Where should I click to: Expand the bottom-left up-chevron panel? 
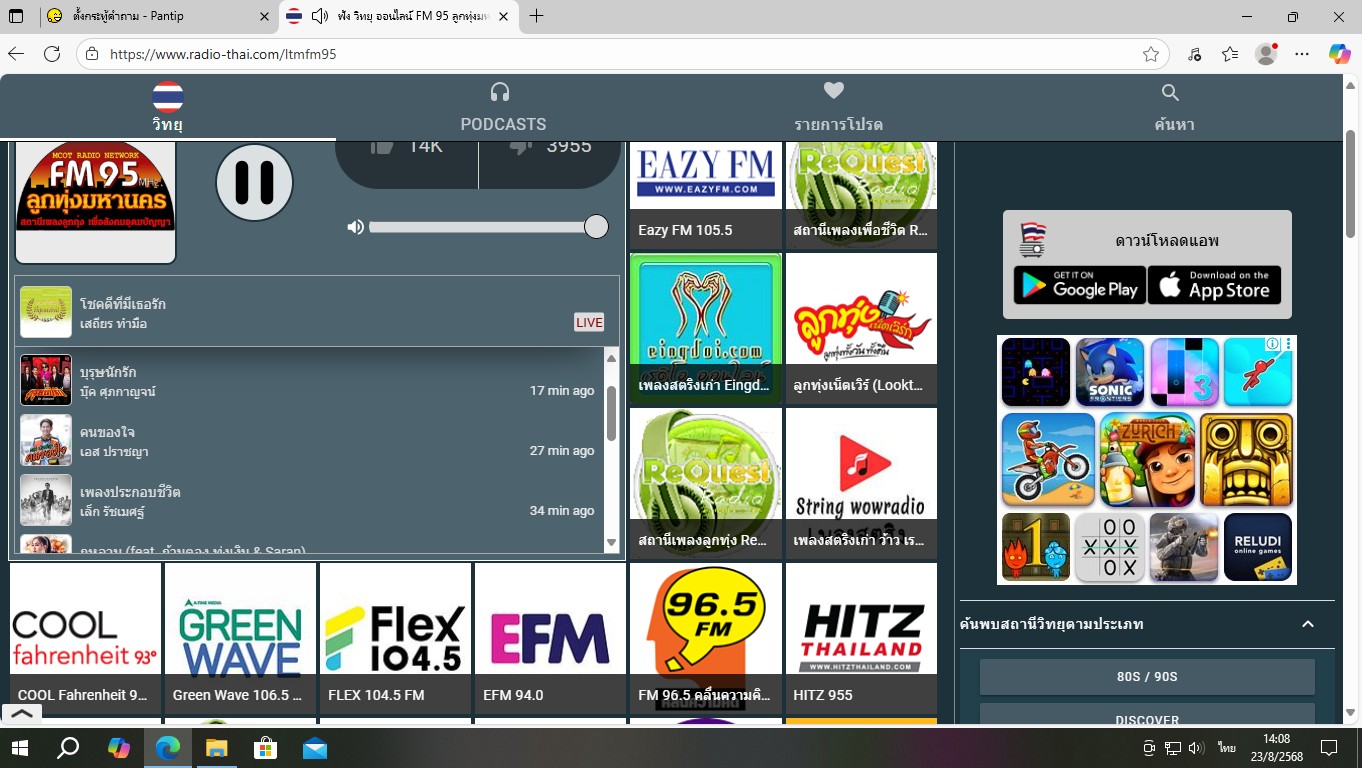pos(22,714)
